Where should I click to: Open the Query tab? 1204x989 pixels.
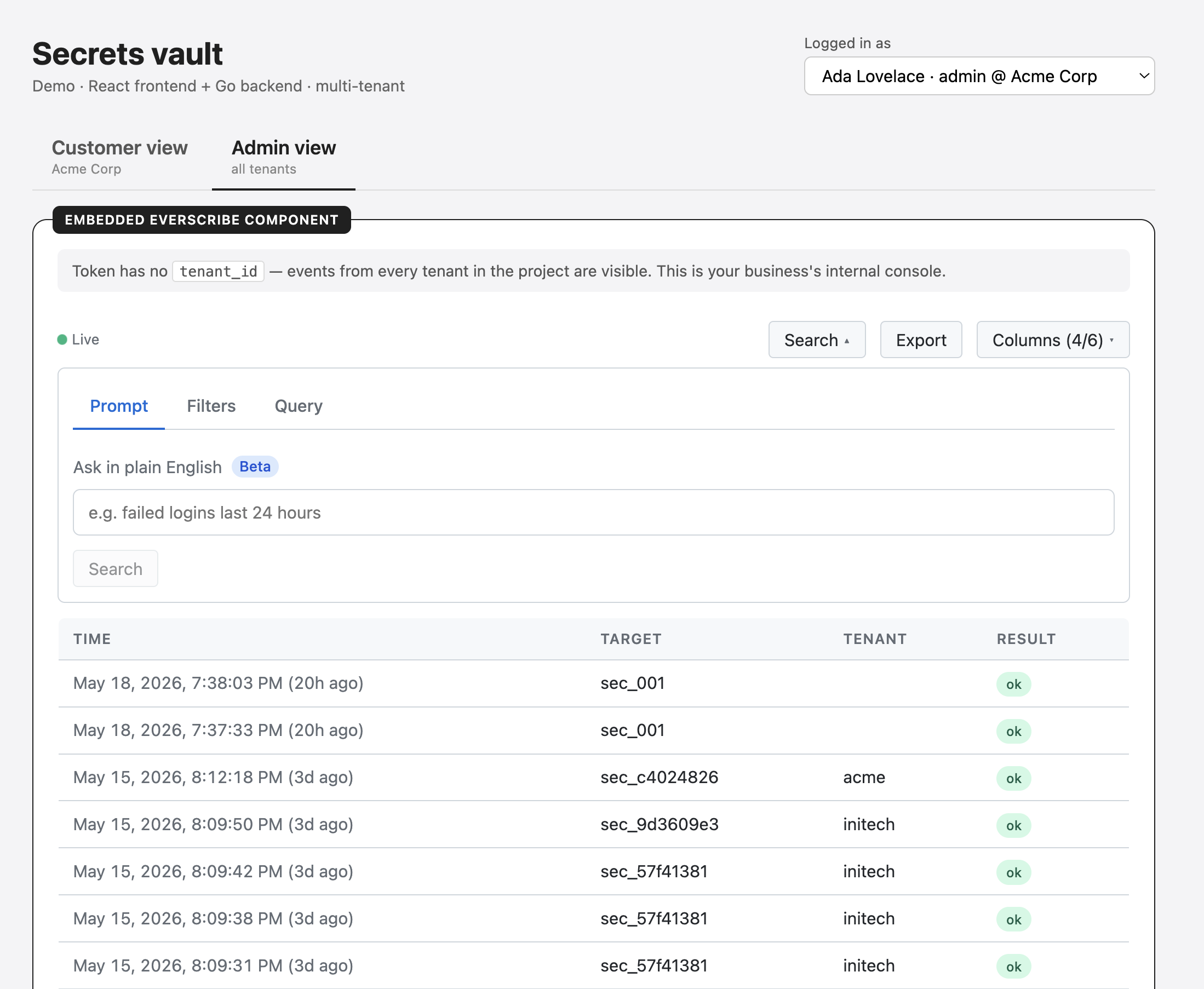(299, 406)
